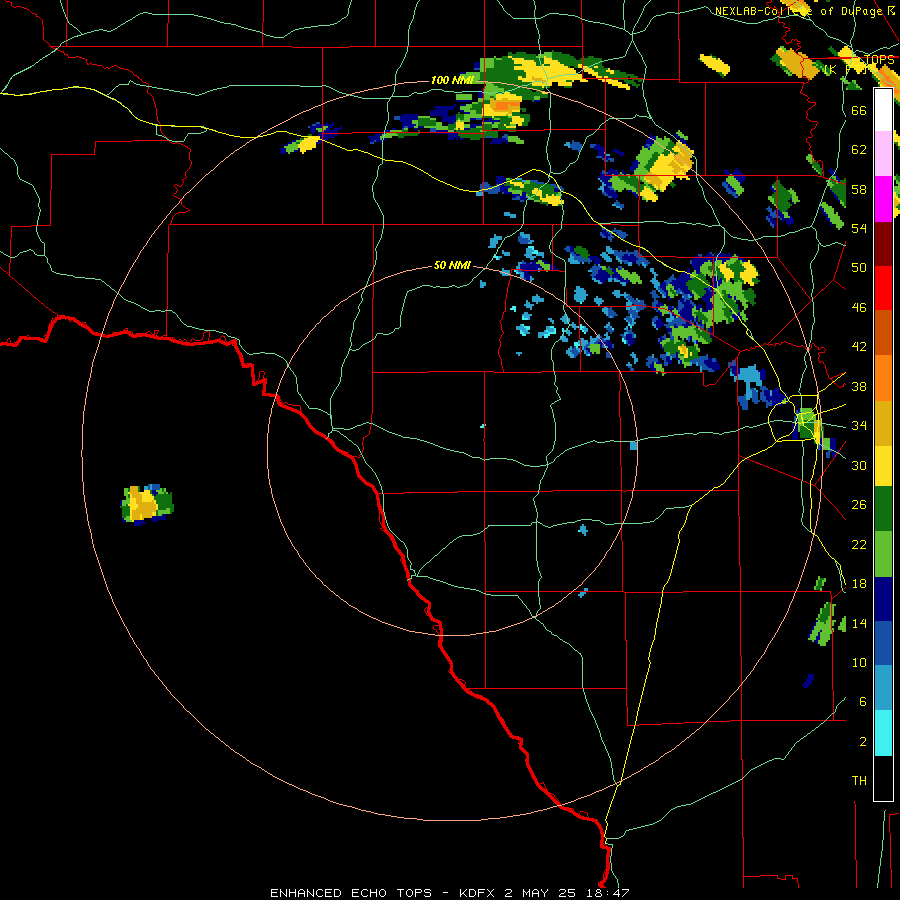Click the '2' legend value
This screenshot has width=900, height=900.
[862, 742]
